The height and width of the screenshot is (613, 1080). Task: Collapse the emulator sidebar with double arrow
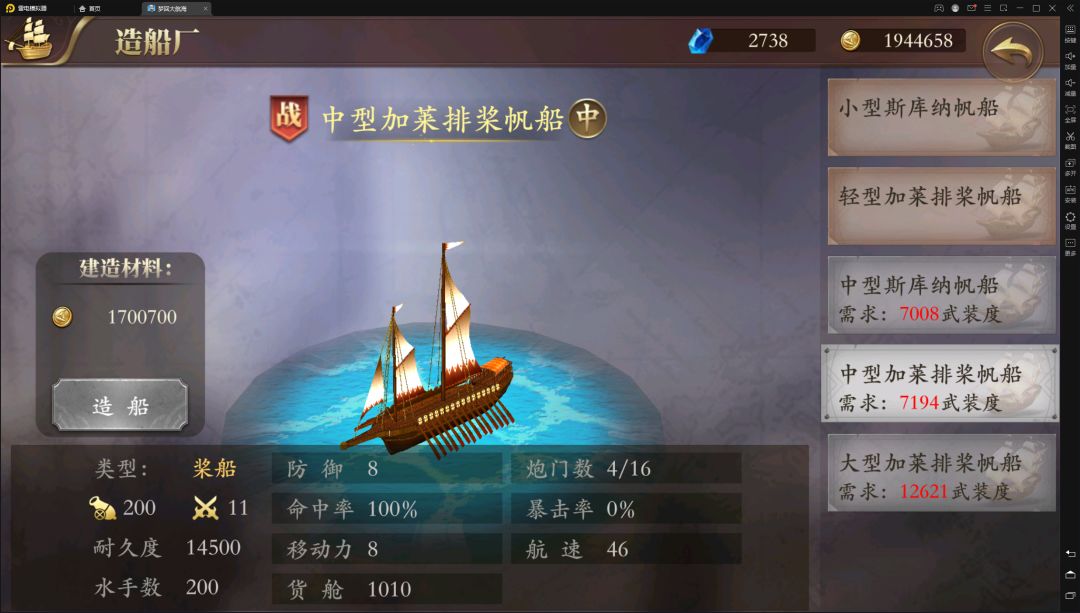pos(1069,8)
